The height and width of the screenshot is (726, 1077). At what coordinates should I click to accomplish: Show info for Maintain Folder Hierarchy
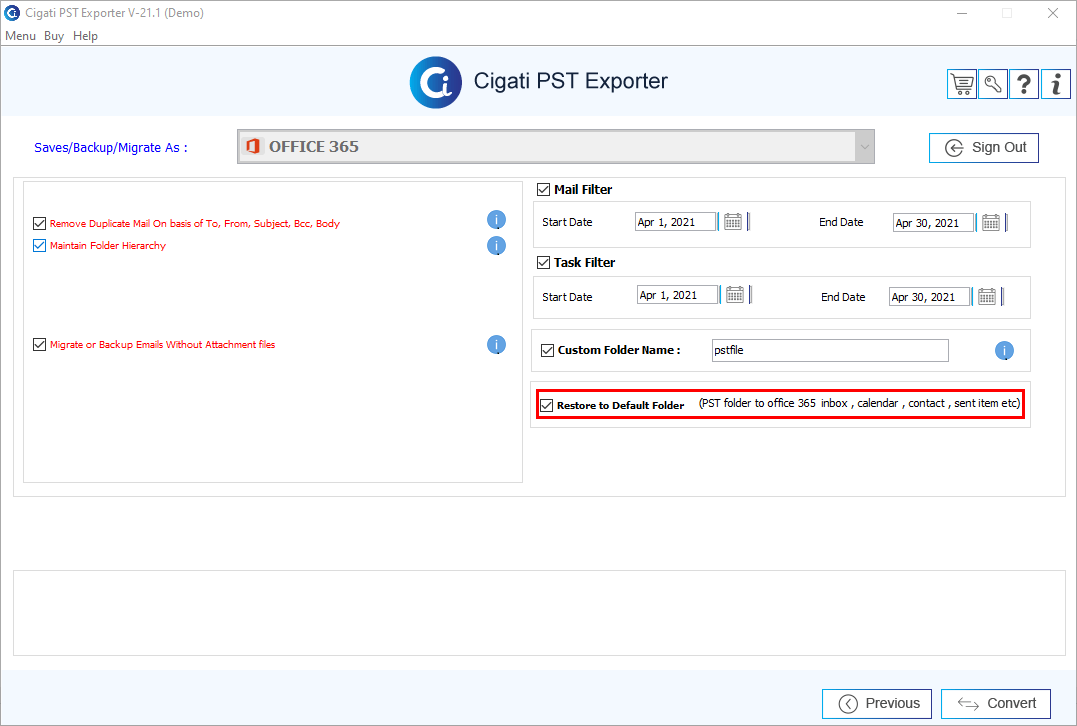pyautogui.click(x=497, y=246)
